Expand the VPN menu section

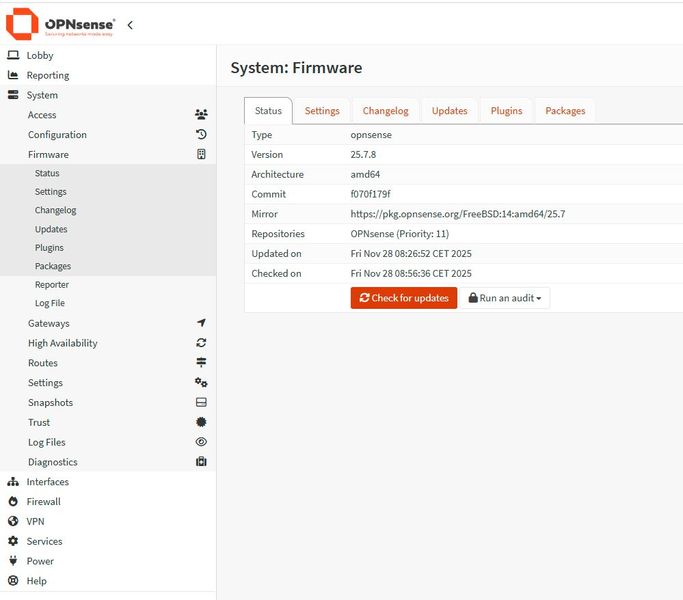tap(108, 521)
